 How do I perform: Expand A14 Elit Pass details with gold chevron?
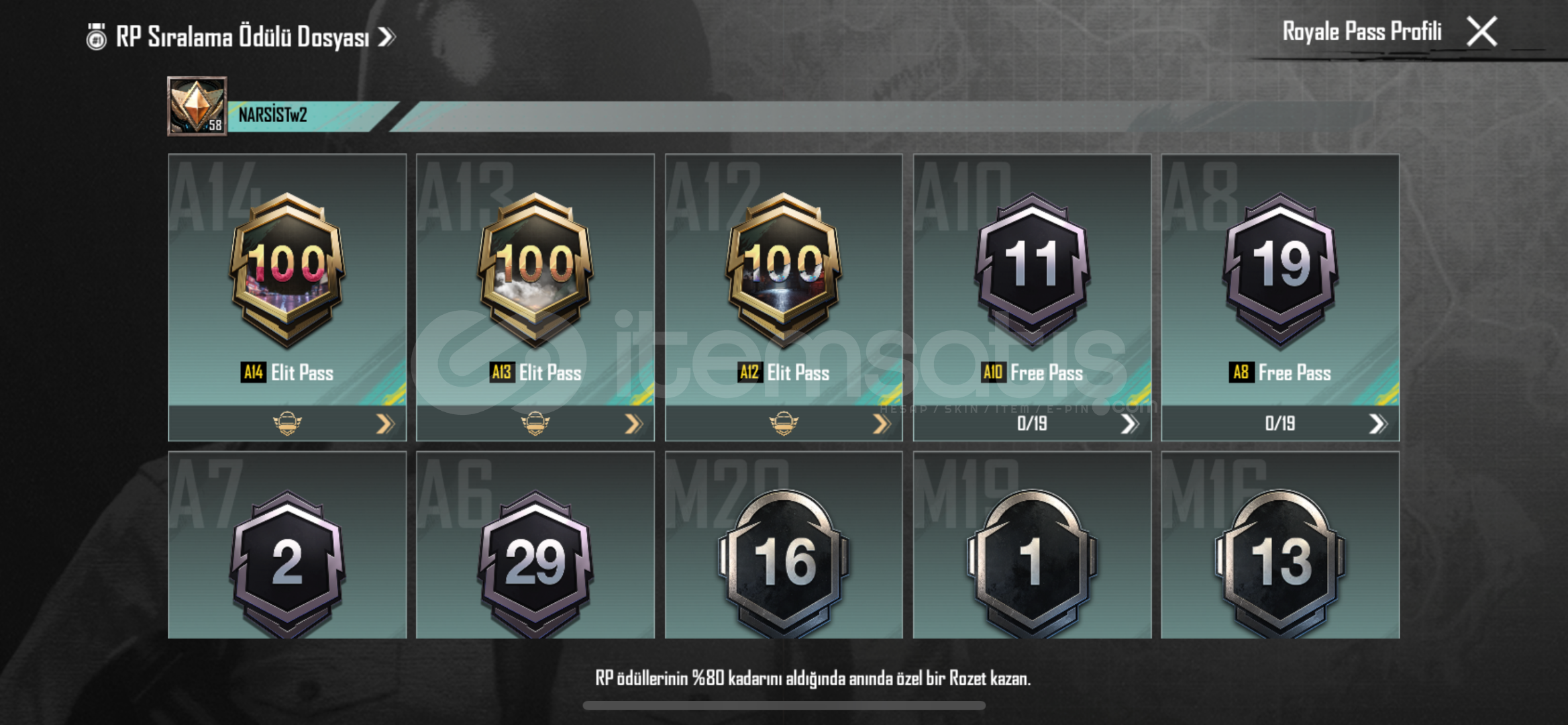384,424
